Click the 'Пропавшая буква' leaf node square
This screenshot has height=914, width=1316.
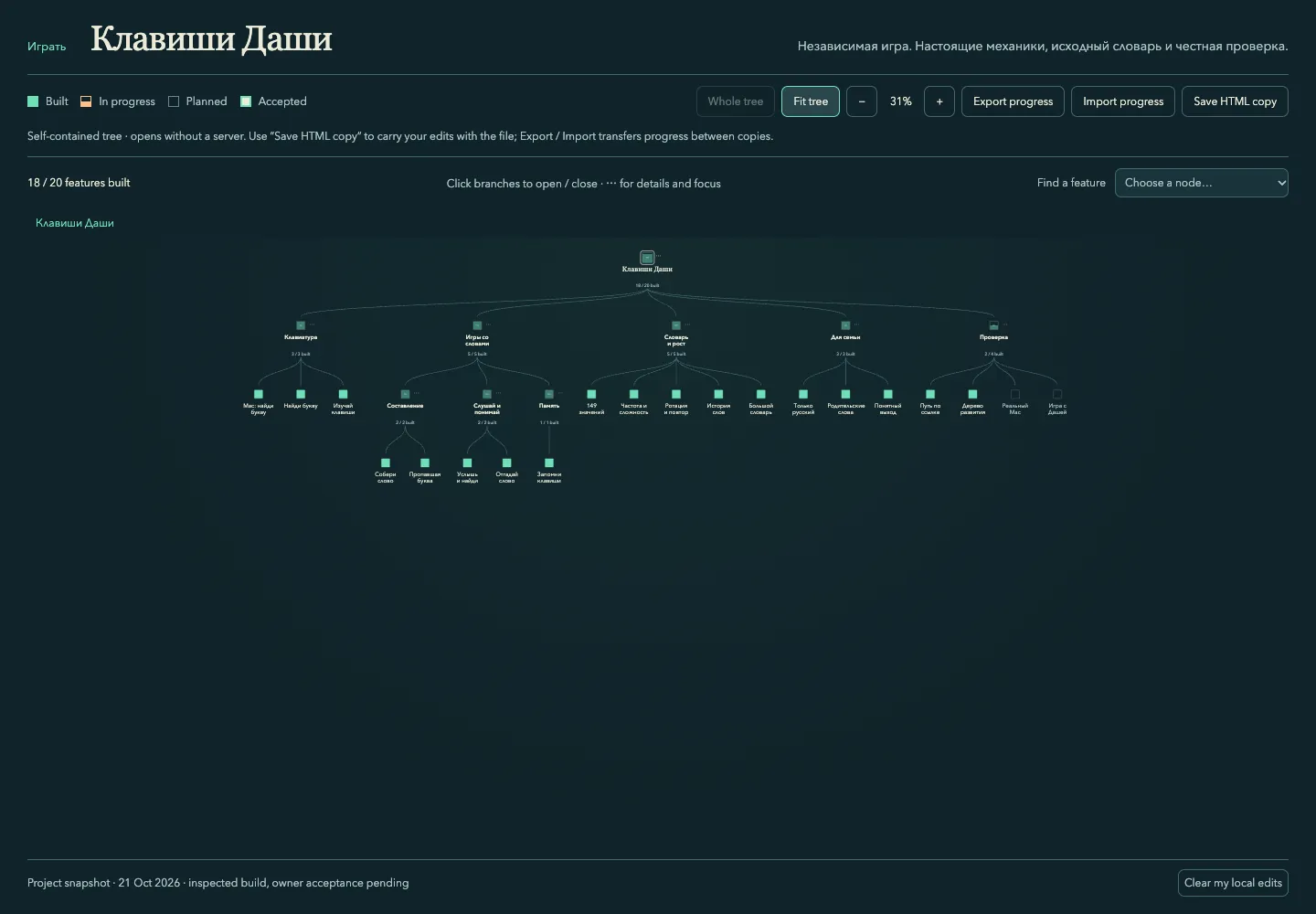pyautogui.click(x=425, y=462)
